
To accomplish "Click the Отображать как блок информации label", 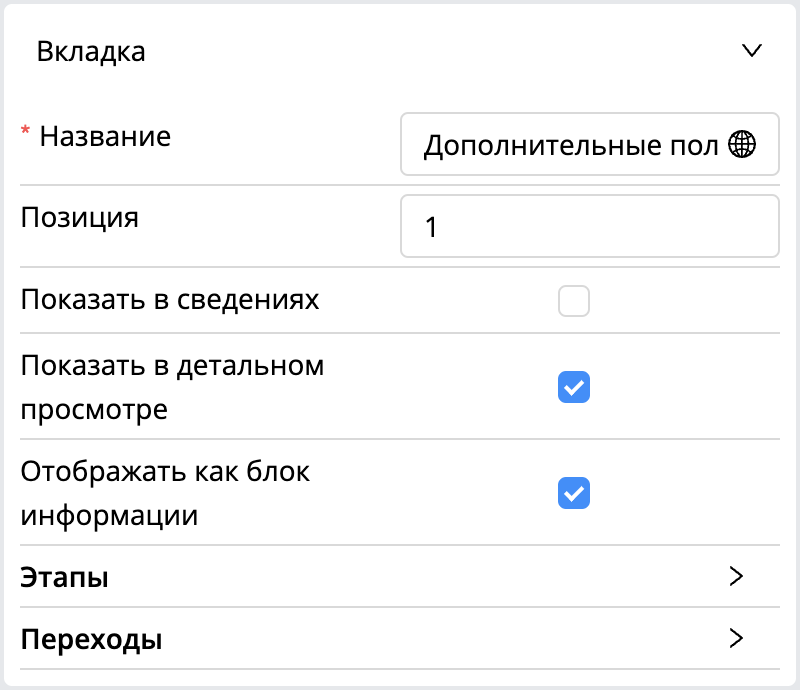I will point(165,494).
